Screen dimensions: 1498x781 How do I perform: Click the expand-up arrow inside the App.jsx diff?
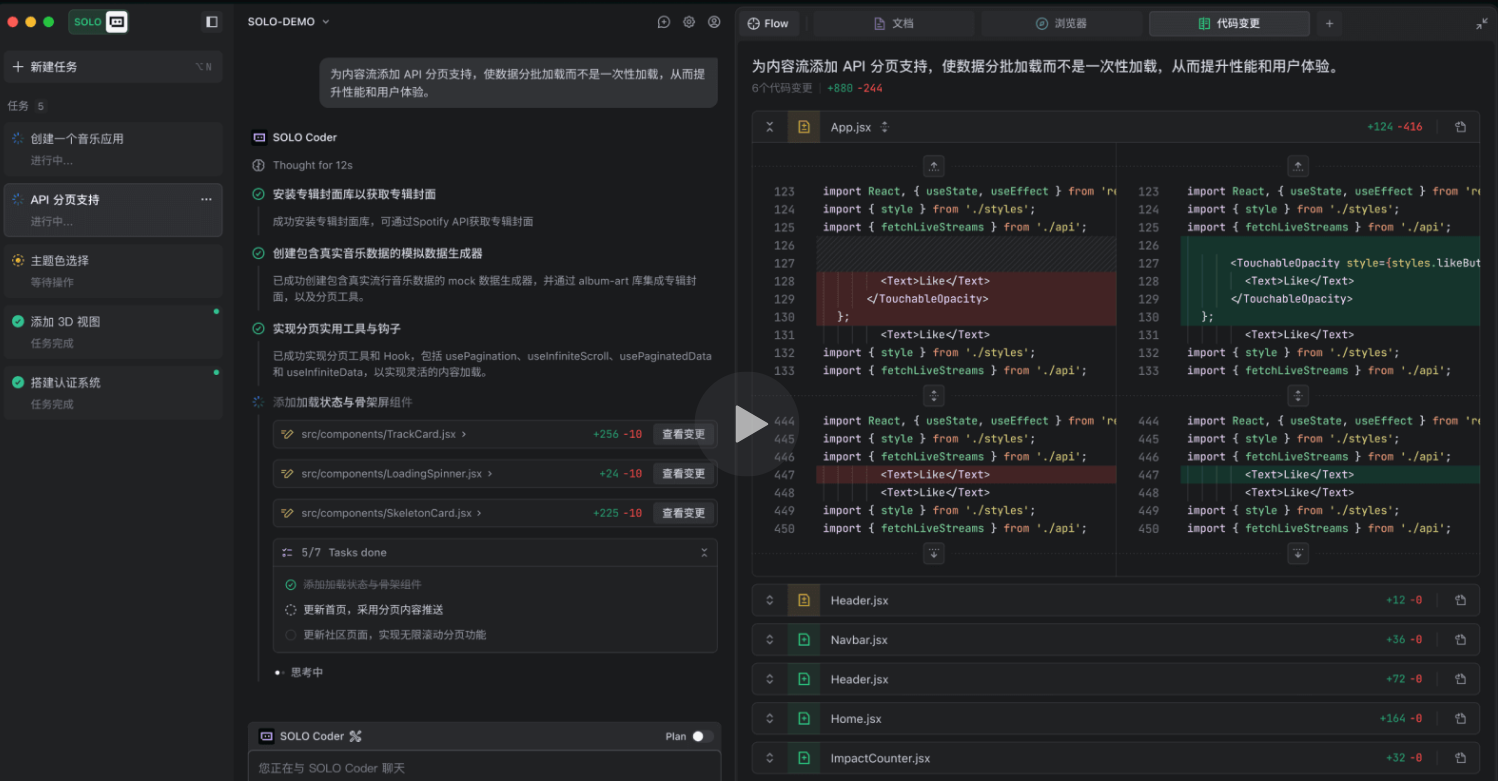[933, 166]
